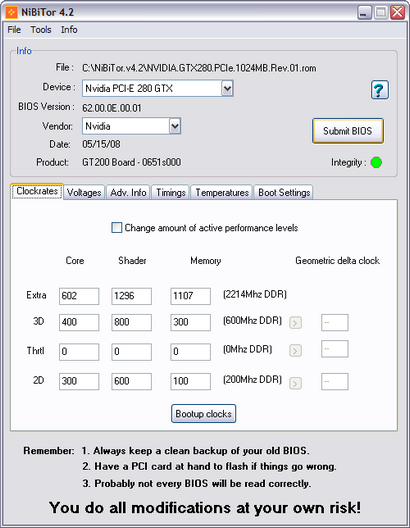
Task: Enable Change amount of active performance levels
Action: tap(116, 228)
